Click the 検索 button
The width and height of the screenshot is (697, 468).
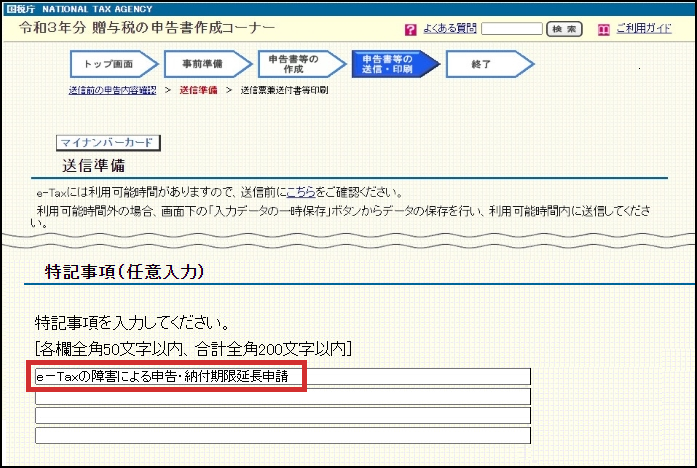pyautogui.click(x=564, y=29)
